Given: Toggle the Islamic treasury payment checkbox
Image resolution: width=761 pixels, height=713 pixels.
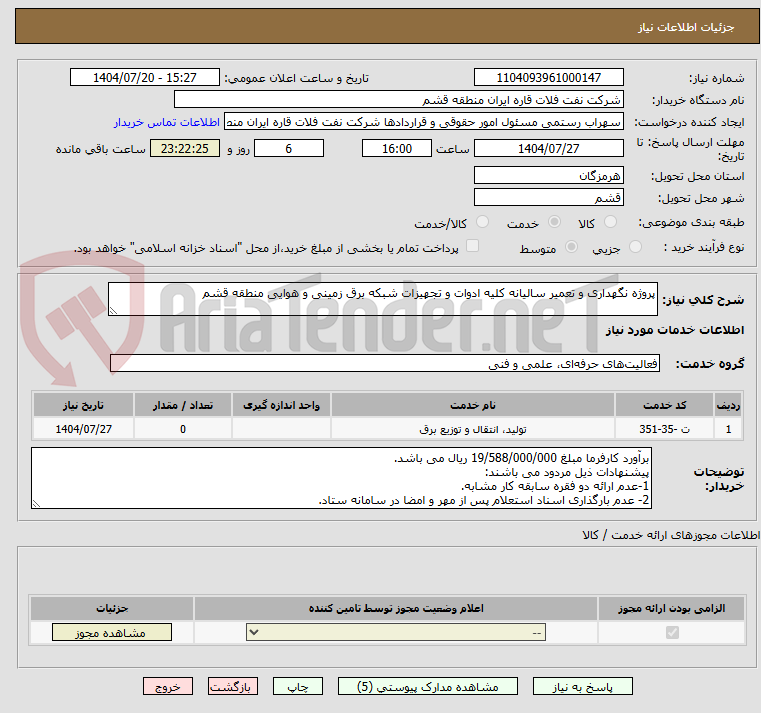Looking at the screenshot, I should [x=472, y=246].
